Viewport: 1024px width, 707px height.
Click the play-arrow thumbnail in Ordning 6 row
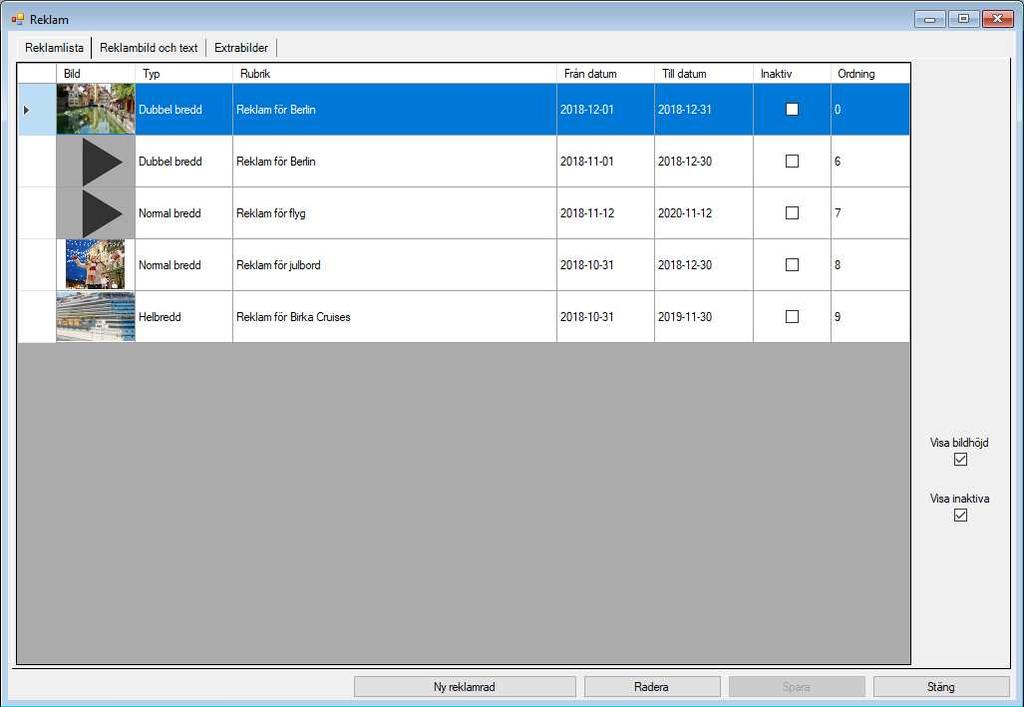tap(96, 161)
